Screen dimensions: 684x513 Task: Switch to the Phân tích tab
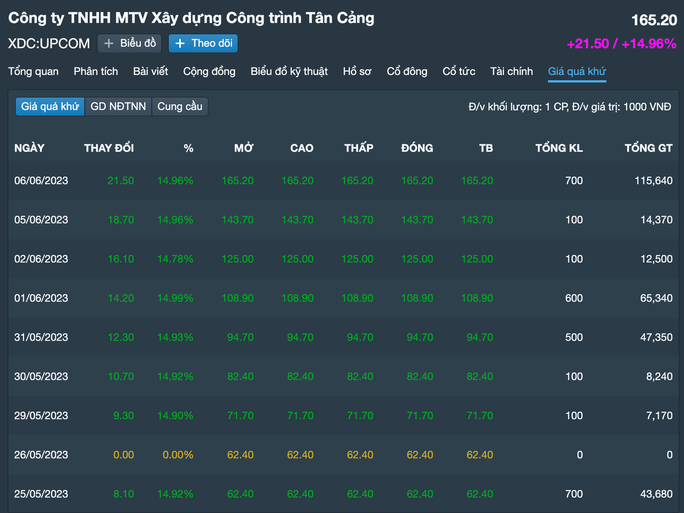tap(96, 72)
